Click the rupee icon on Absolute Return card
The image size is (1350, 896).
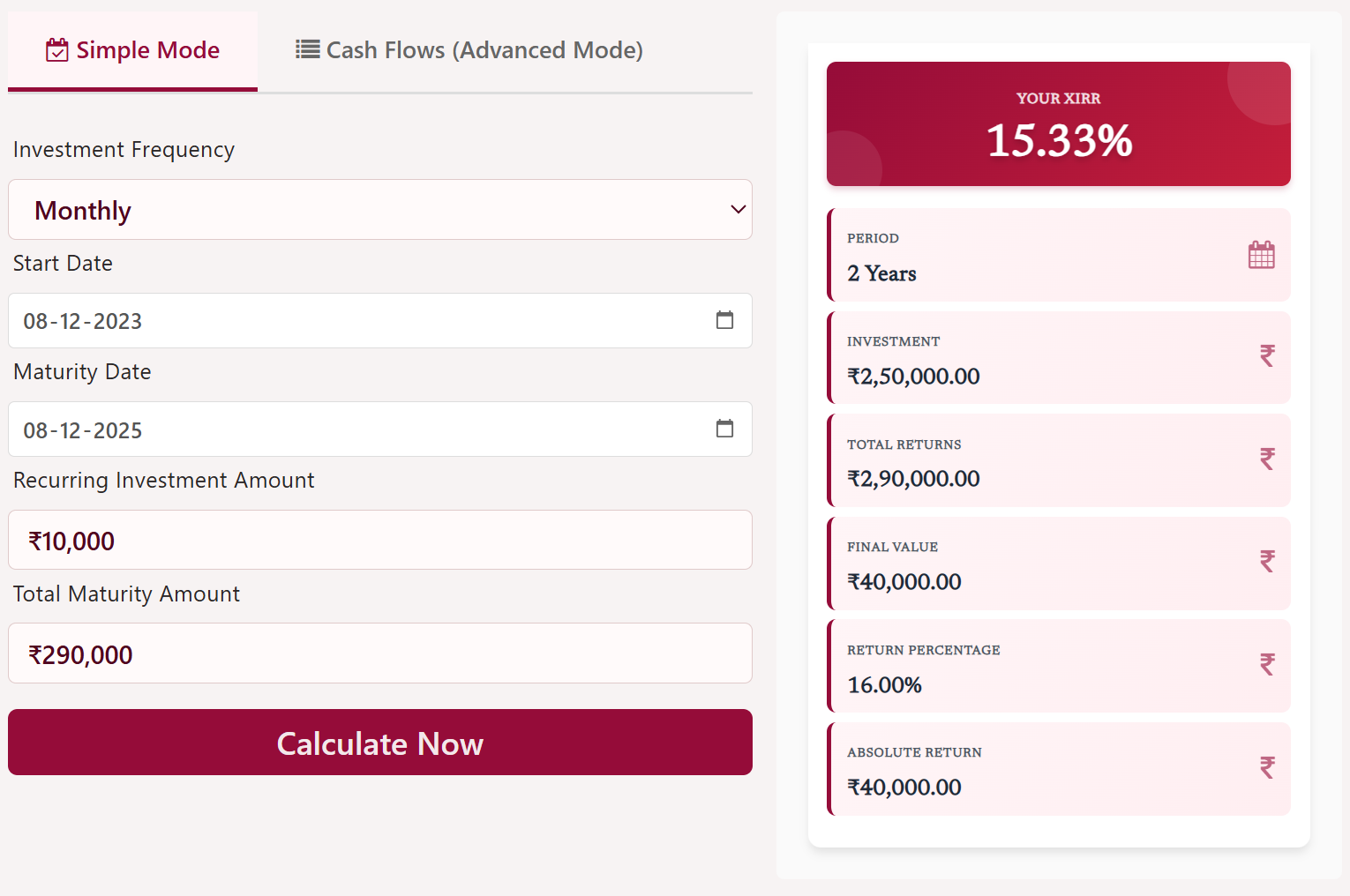1267,767
